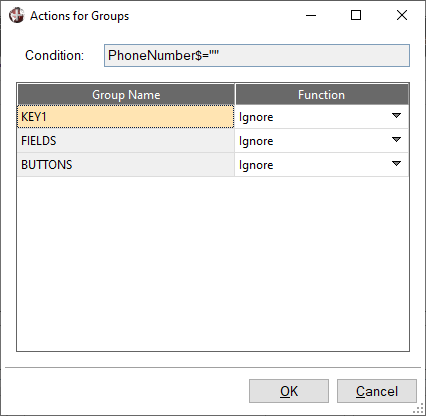This screenshot has width=426, height=416.
Task: Open the Function dropdown arrow for BUTTONS
Action: 396,164
